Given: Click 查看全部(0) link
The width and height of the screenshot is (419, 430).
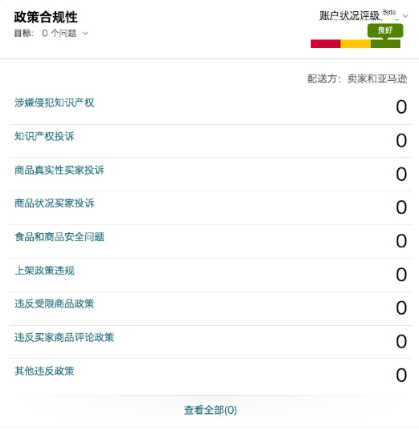Looking at the screenshot, I should 210,410.
